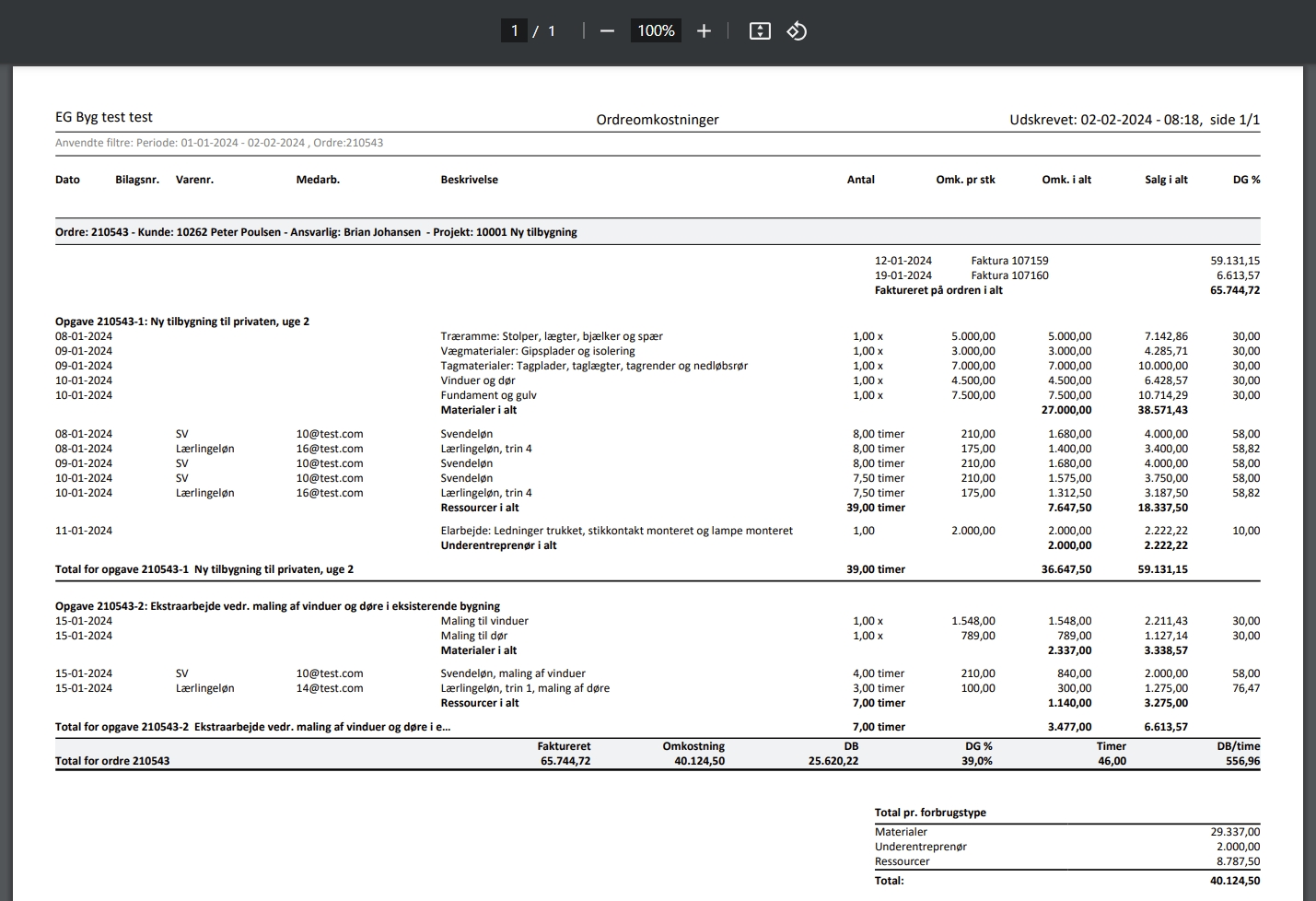Rotate the document counterclockwise
This screenshot has height=901, width=1316.
(x=797, y=31)
